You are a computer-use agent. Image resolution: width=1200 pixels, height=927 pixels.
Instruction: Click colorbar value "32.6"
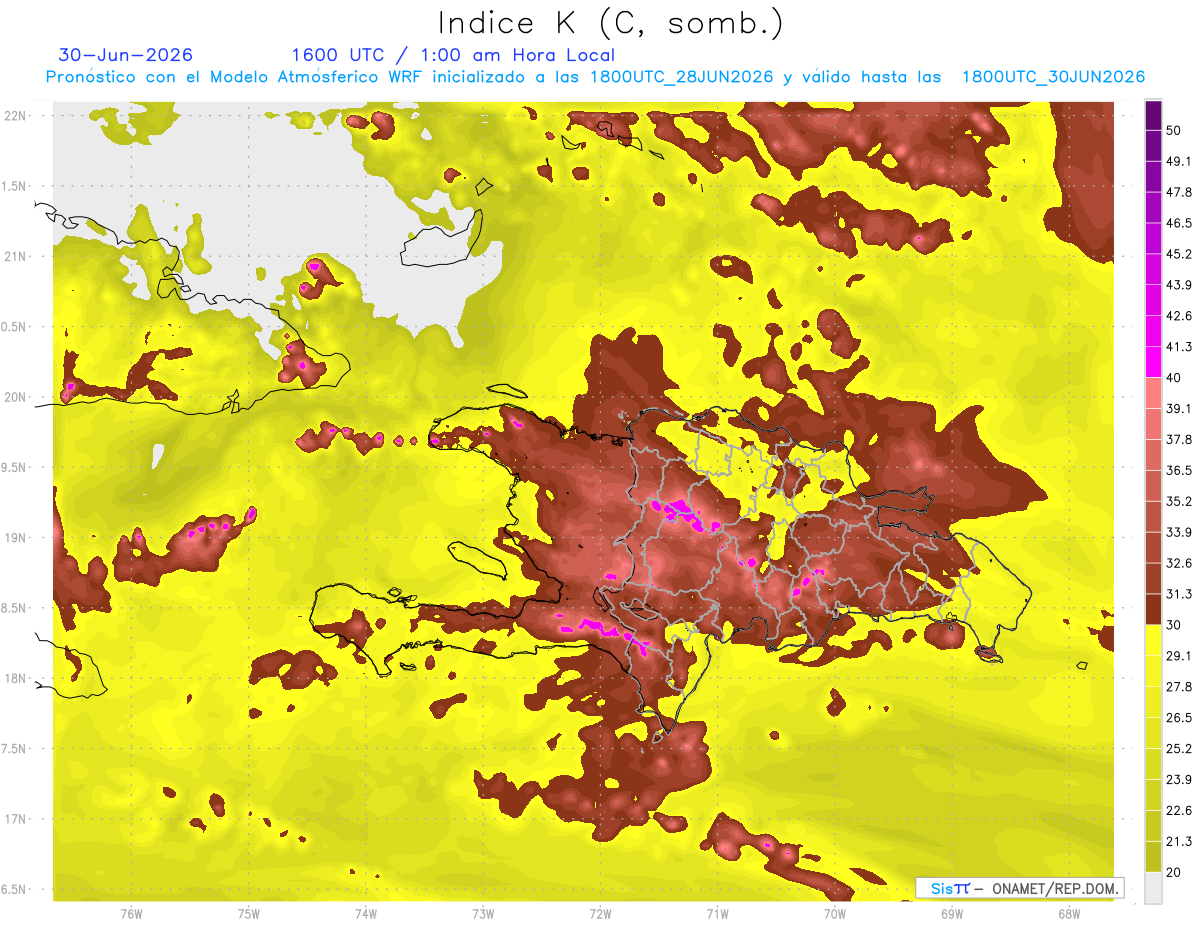point(1179,563)
